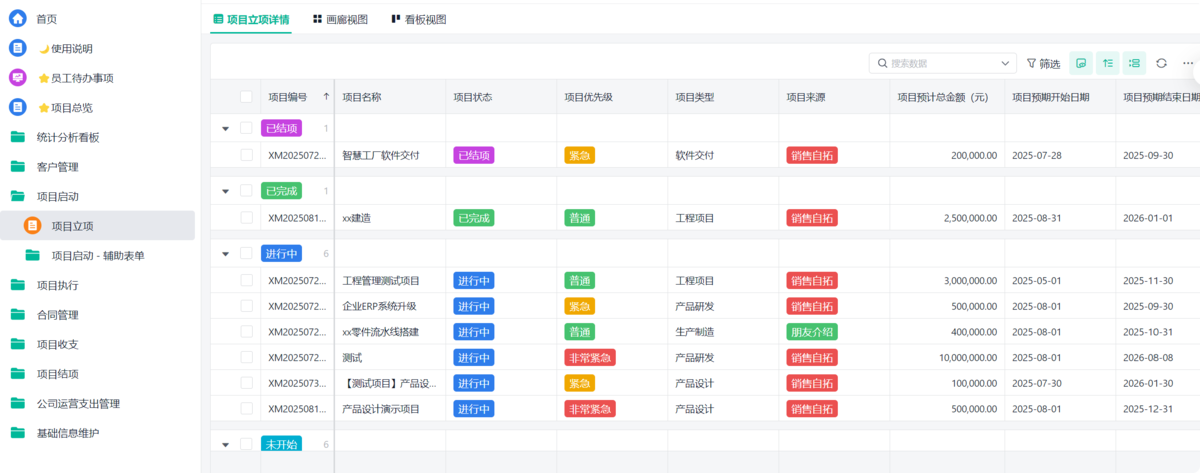Tick the 已结项 group checkbox
Image resolution: width=1200 pixels, height=473 pixels.
246,128
